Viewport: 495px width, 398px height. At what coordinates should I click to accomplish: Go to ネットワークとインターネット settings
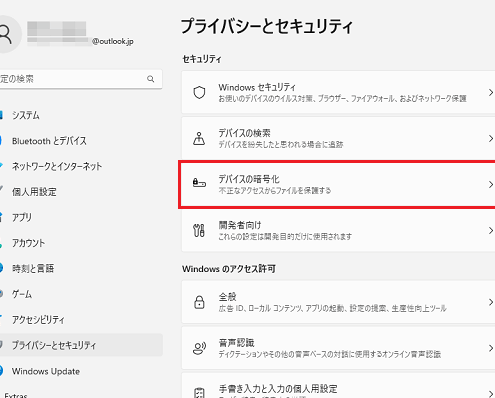pos(57,166)
